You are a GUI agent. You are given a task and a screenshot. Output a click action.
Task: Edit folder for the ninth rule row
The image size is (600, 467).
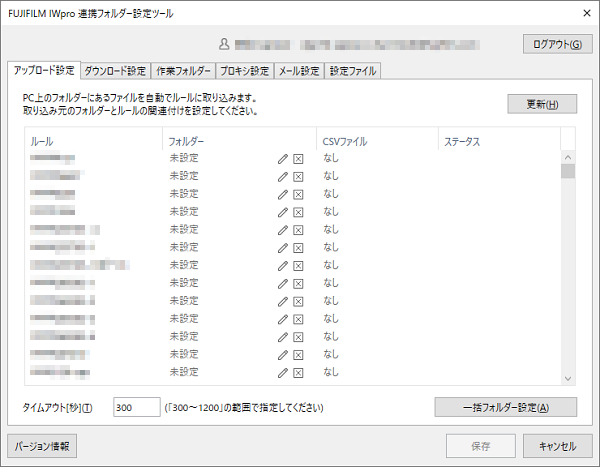[x=283, y=302]
